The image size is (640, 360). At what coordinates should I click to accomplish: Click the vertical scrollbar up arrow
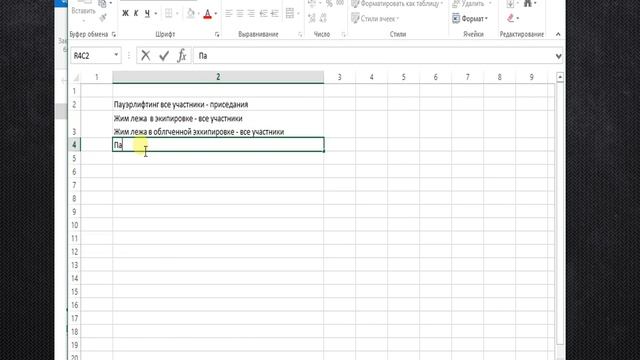pyautogui.click(x=560, y=77)
